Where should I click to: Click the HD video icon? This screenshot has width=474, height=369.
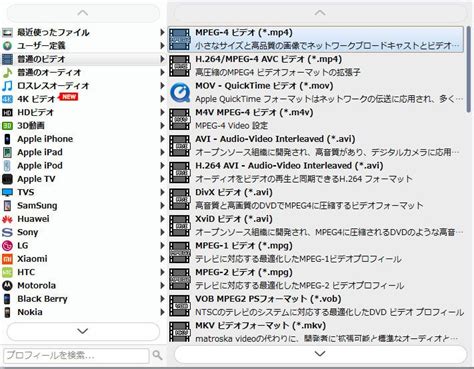click(x=7, y=112)
